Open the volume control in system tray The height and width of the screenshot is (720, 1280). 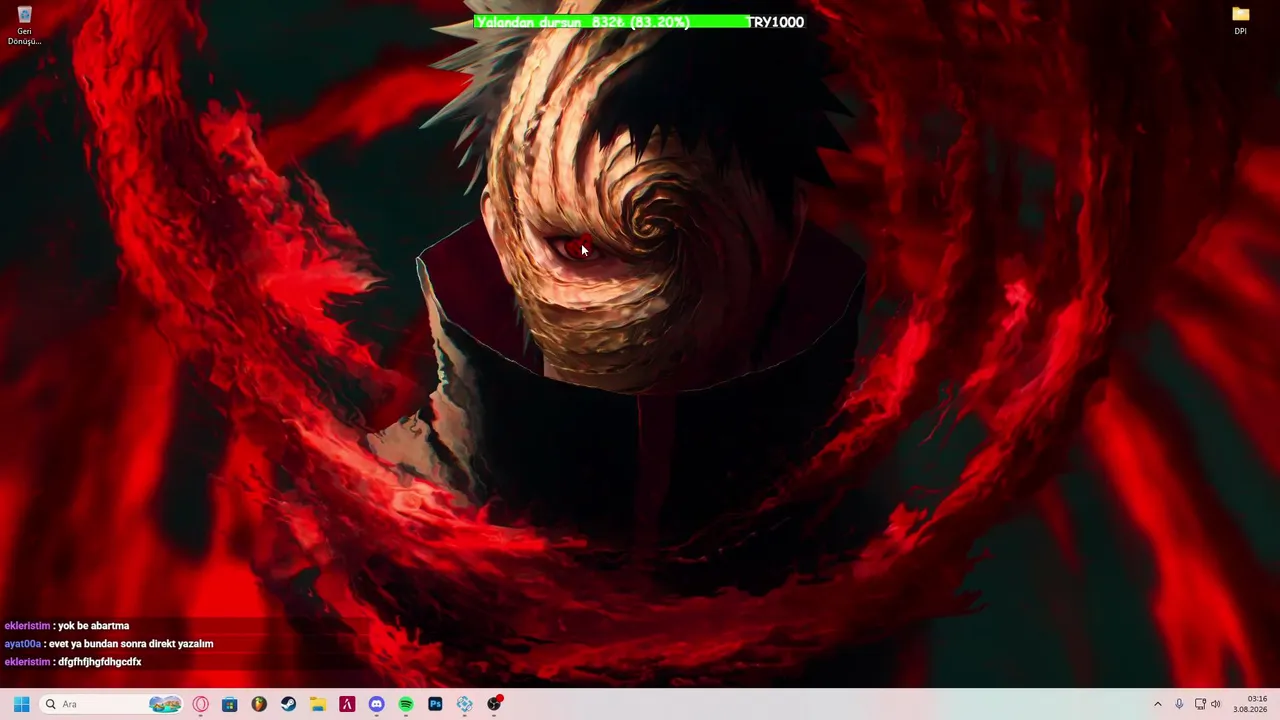pos(1216,704)
